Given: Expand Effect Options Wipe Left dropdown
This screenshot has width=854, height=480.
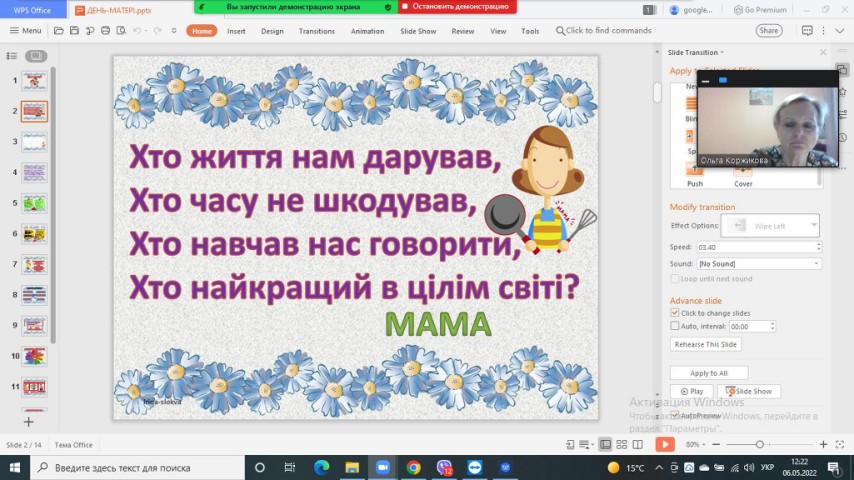Looking at the screenshot, I should pos(812,226).
